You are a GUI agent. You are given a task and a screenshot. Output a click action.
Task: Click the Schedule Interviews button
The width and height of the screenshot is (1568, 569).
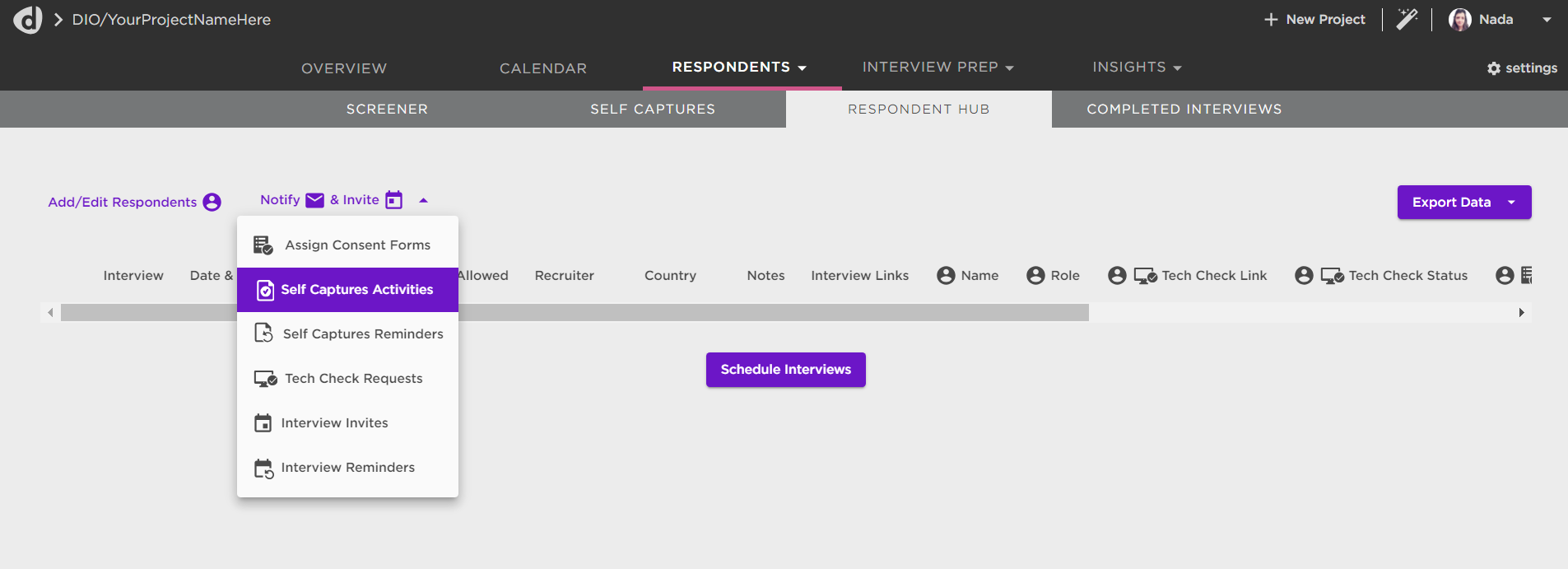pyautogui.click(x=786, y=370)
